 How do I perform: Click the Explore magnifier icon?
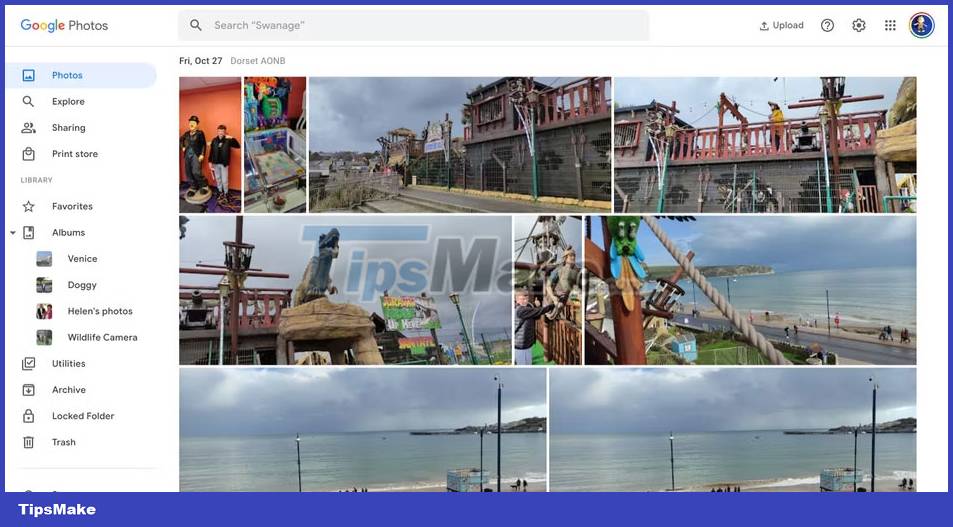click(29, 102)
